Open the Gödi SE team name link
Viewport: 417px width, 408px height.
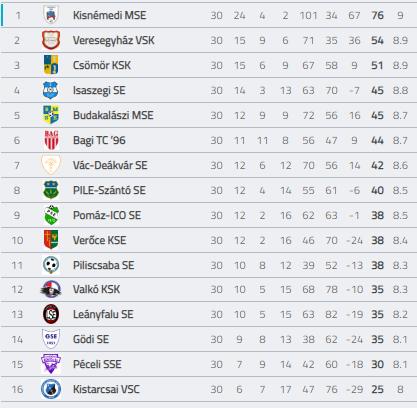91,339
